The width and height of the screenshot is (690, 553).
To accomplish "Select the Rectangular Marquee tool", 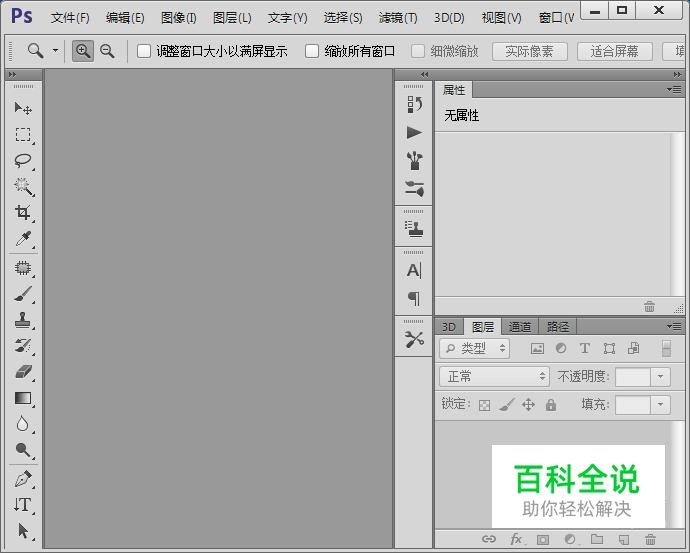I will coord(23,134).
